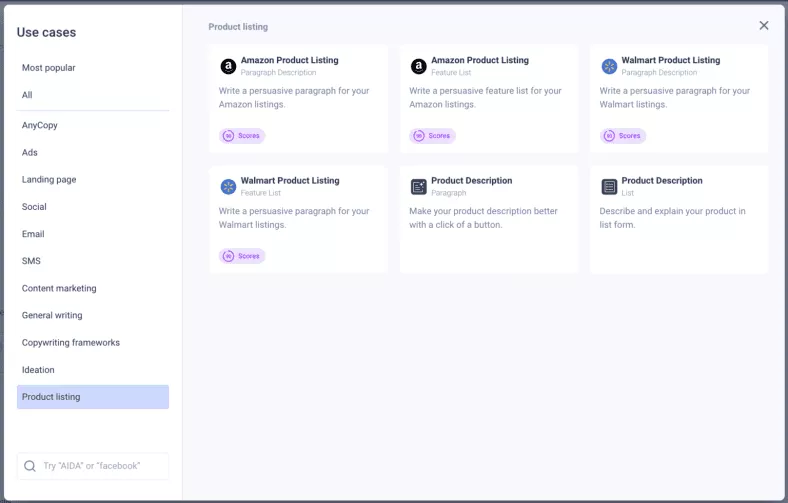
Task: Select the Most popular category
Action: [93, 68]
